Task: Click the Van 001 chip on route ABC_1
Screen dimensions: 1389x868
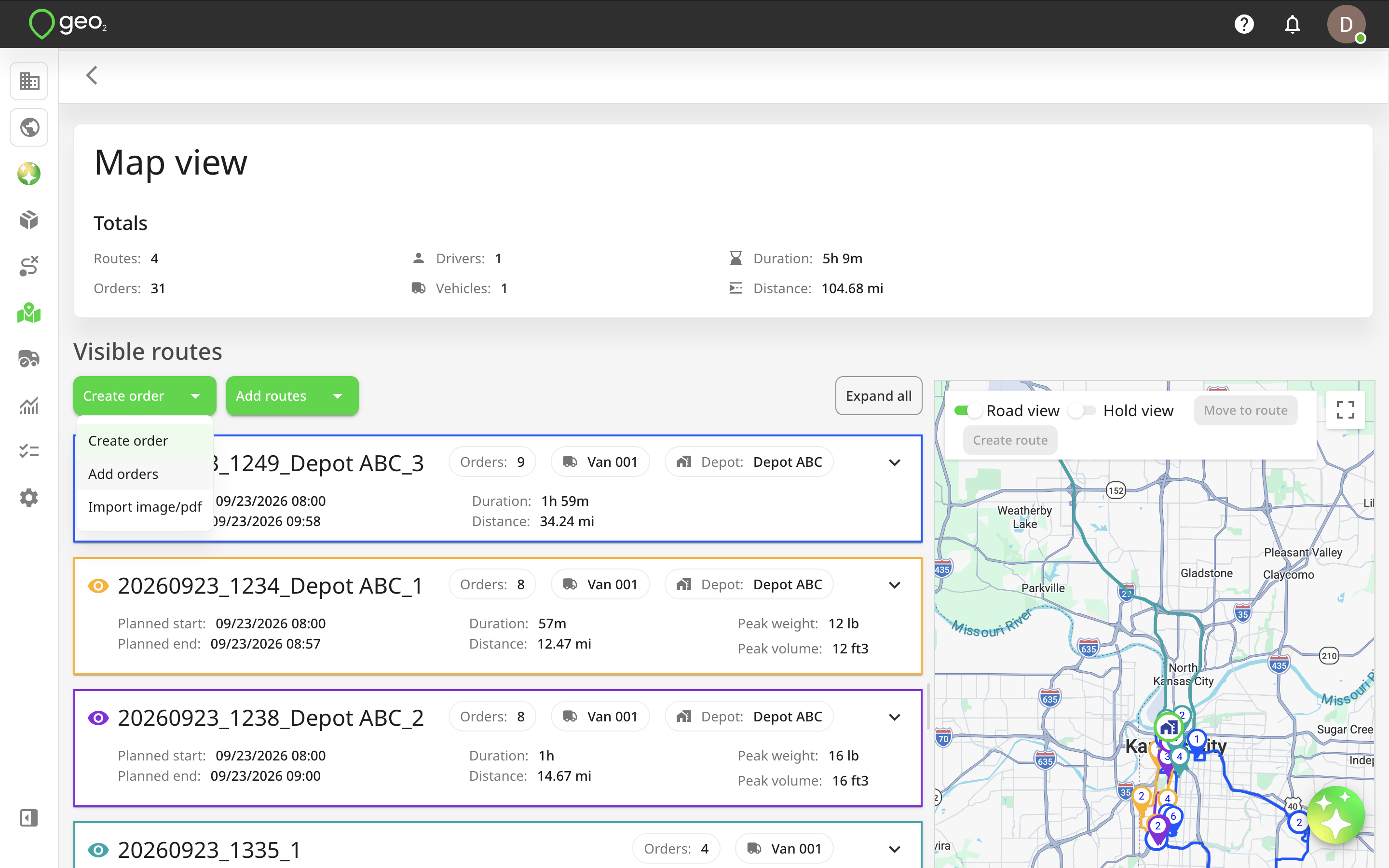Action: point(600,584)
